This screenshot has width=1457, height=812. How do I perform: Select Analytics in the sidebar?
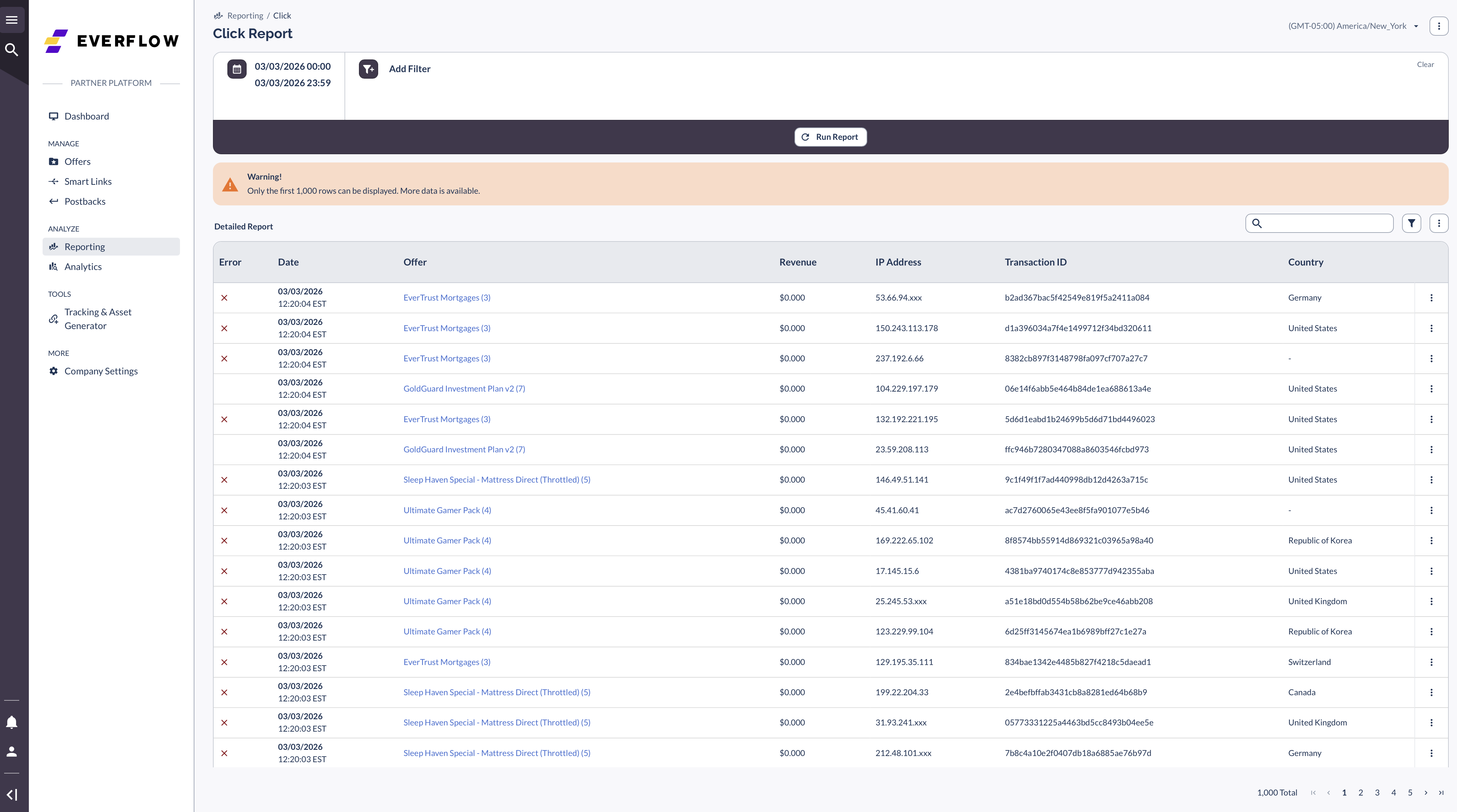(82, 266)
